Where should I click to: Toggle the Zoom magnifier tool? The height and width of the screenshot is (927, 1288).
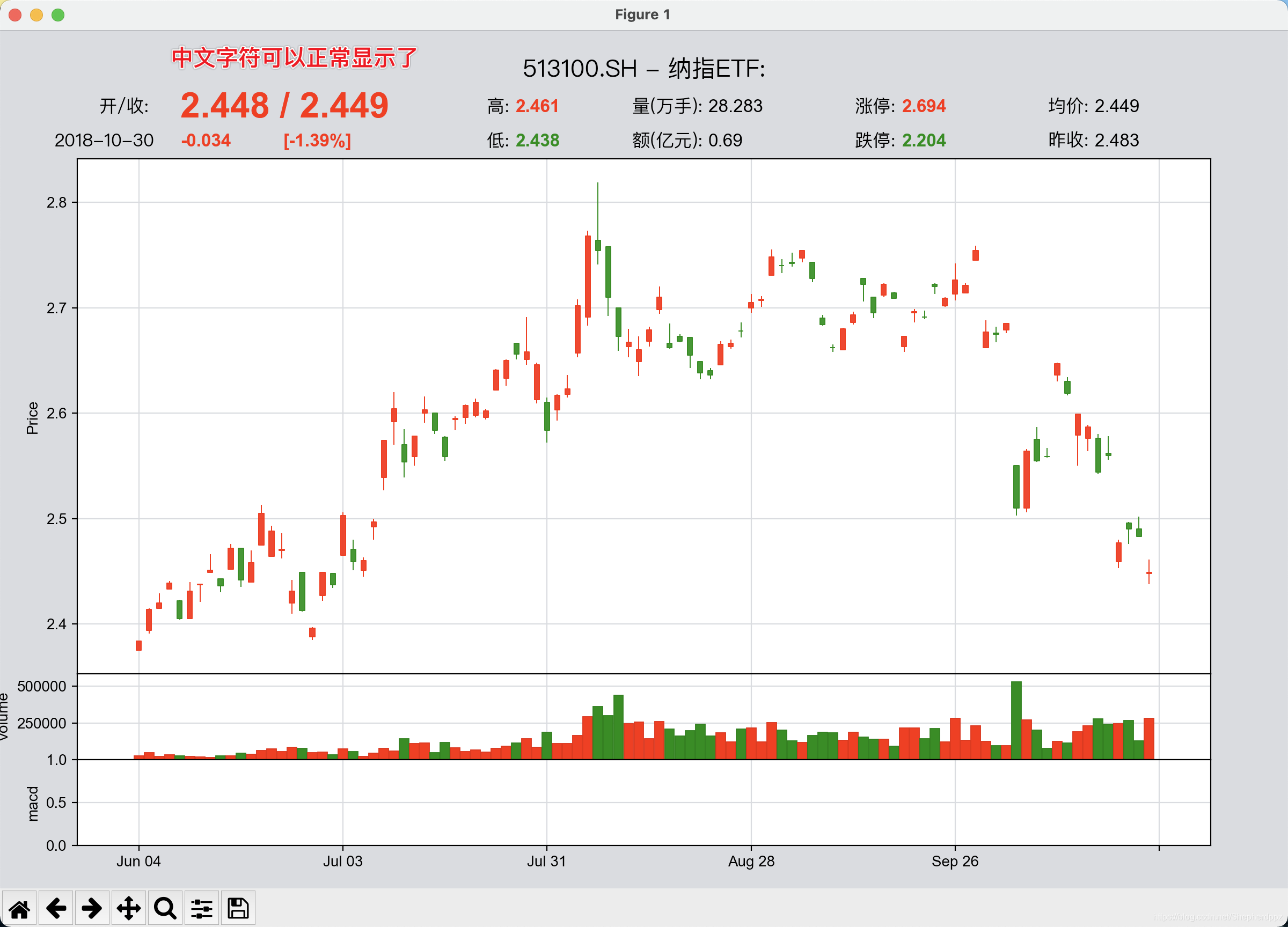pyautogui.click(x=165, y=909)
